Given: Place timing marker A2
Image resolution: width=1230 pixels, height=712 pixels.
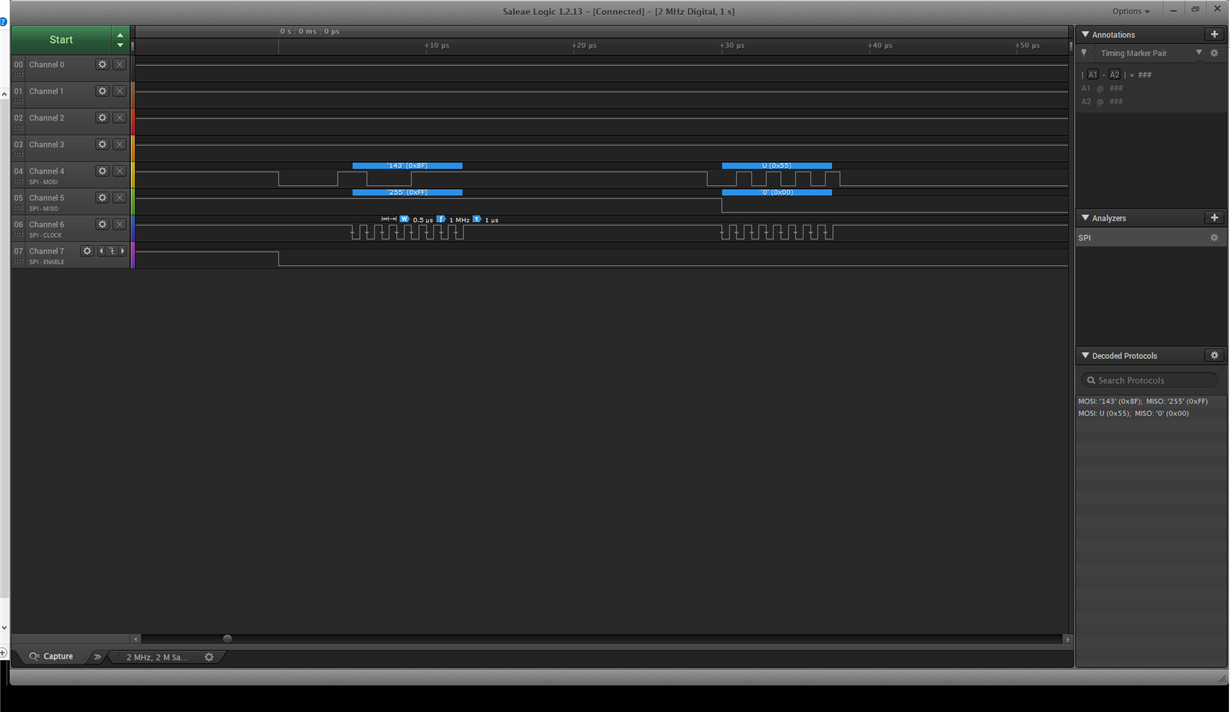Looking at the screenshot, I should click(1114, 75).
